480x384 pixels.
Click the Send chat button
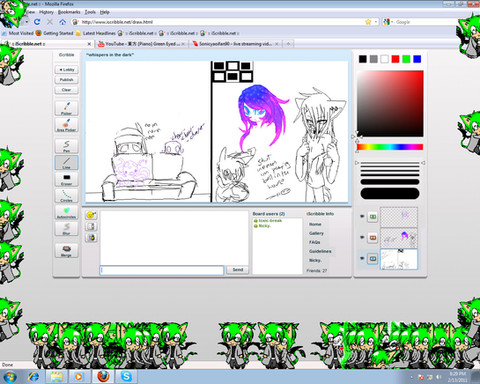pyautogui.click(x=237, y=270)
